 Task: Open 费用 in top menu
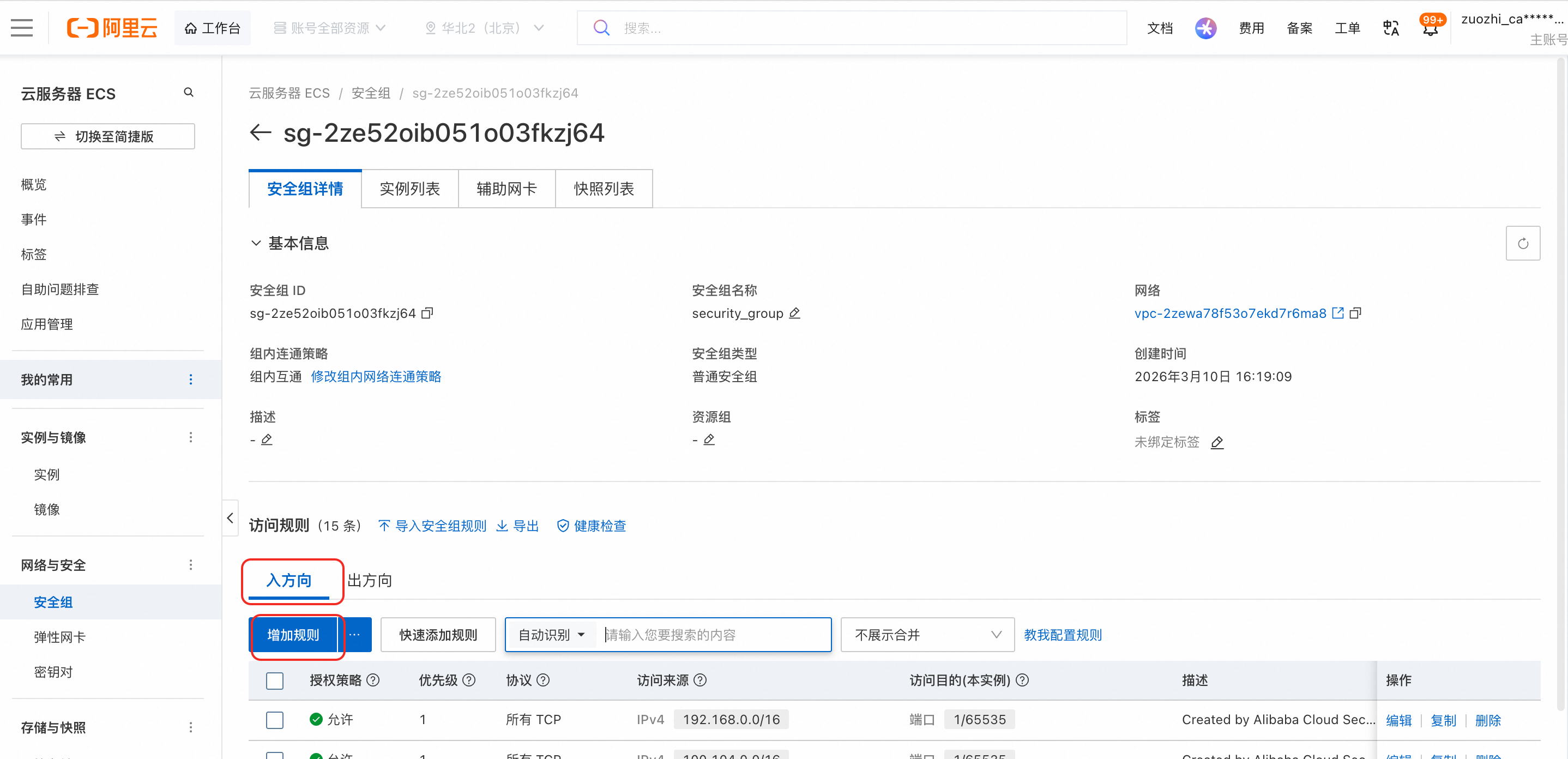(1251, 28)
